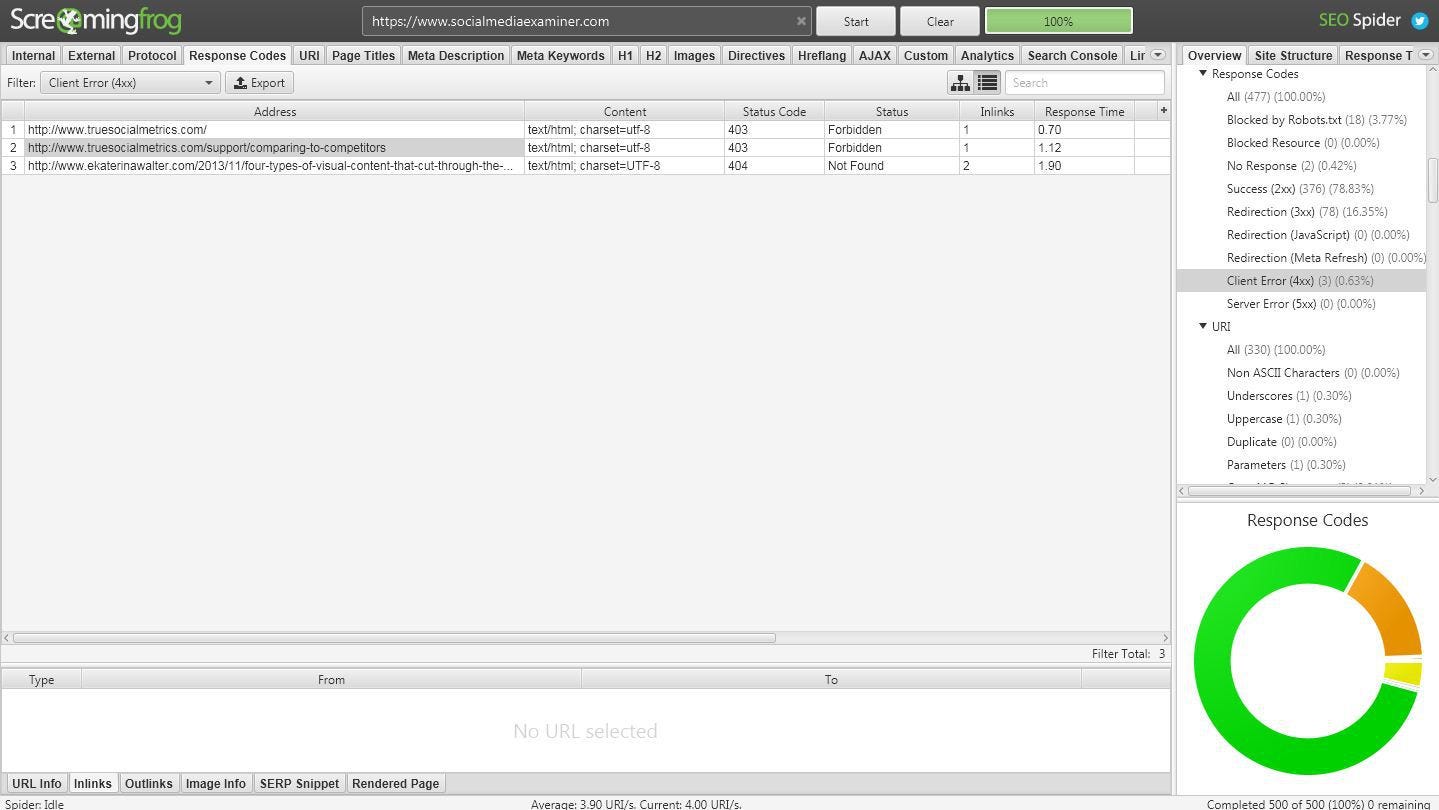Viewport: 1439px width, 810px height.
Task: Open the SERP Snippet bottom tab
Action: [299, 784]
